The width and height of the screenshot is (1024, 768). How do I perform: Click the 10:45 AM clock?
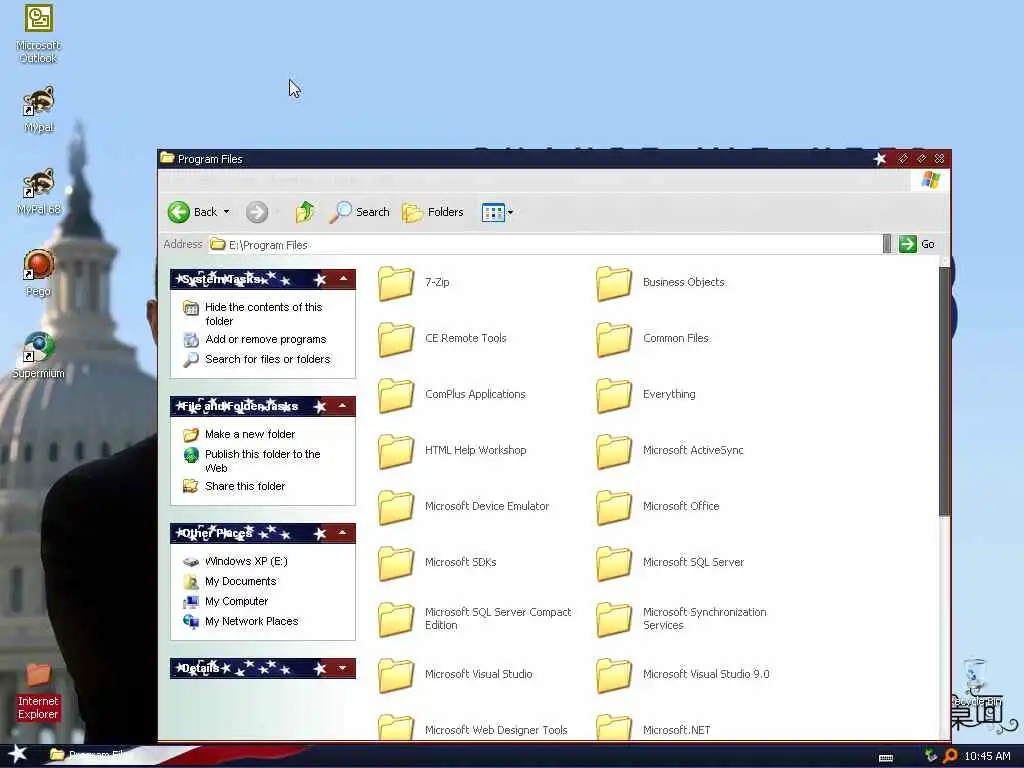[x=987, y=756]
